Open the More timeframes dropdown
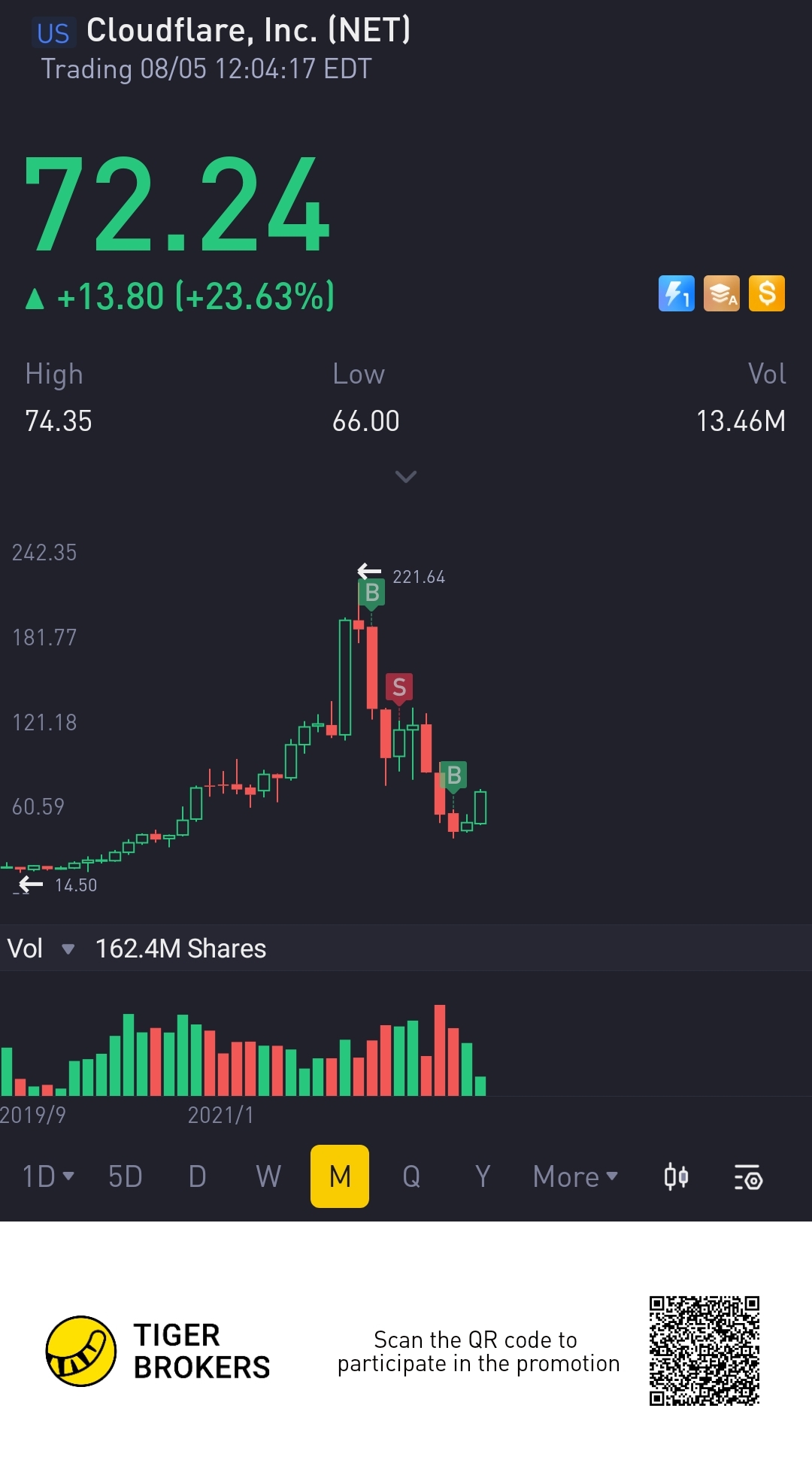The height and width of the screenshot is (1481, 812). pos(575,1176)
